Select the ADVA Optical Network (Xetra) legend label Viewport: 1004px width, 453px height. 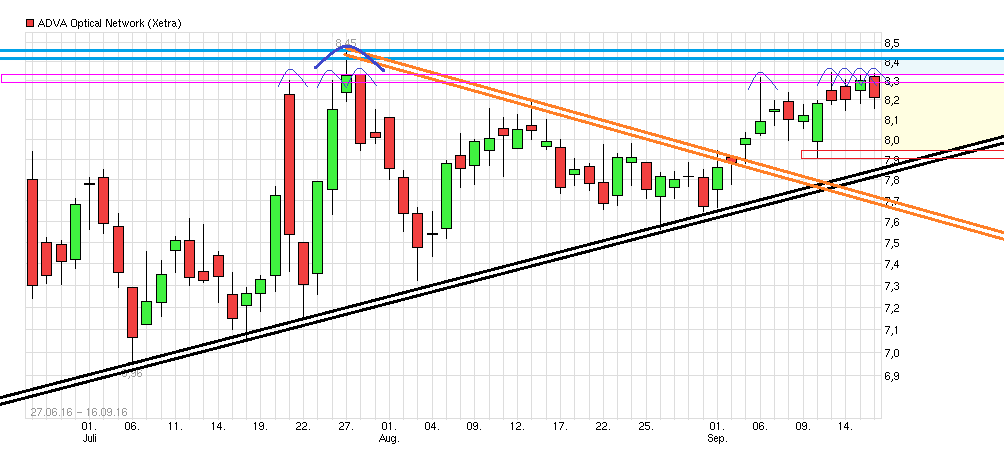(109, 23)
